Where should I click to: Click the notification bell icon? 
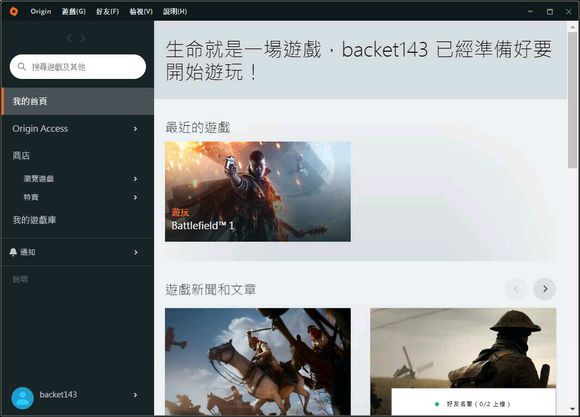click(13, 252)
